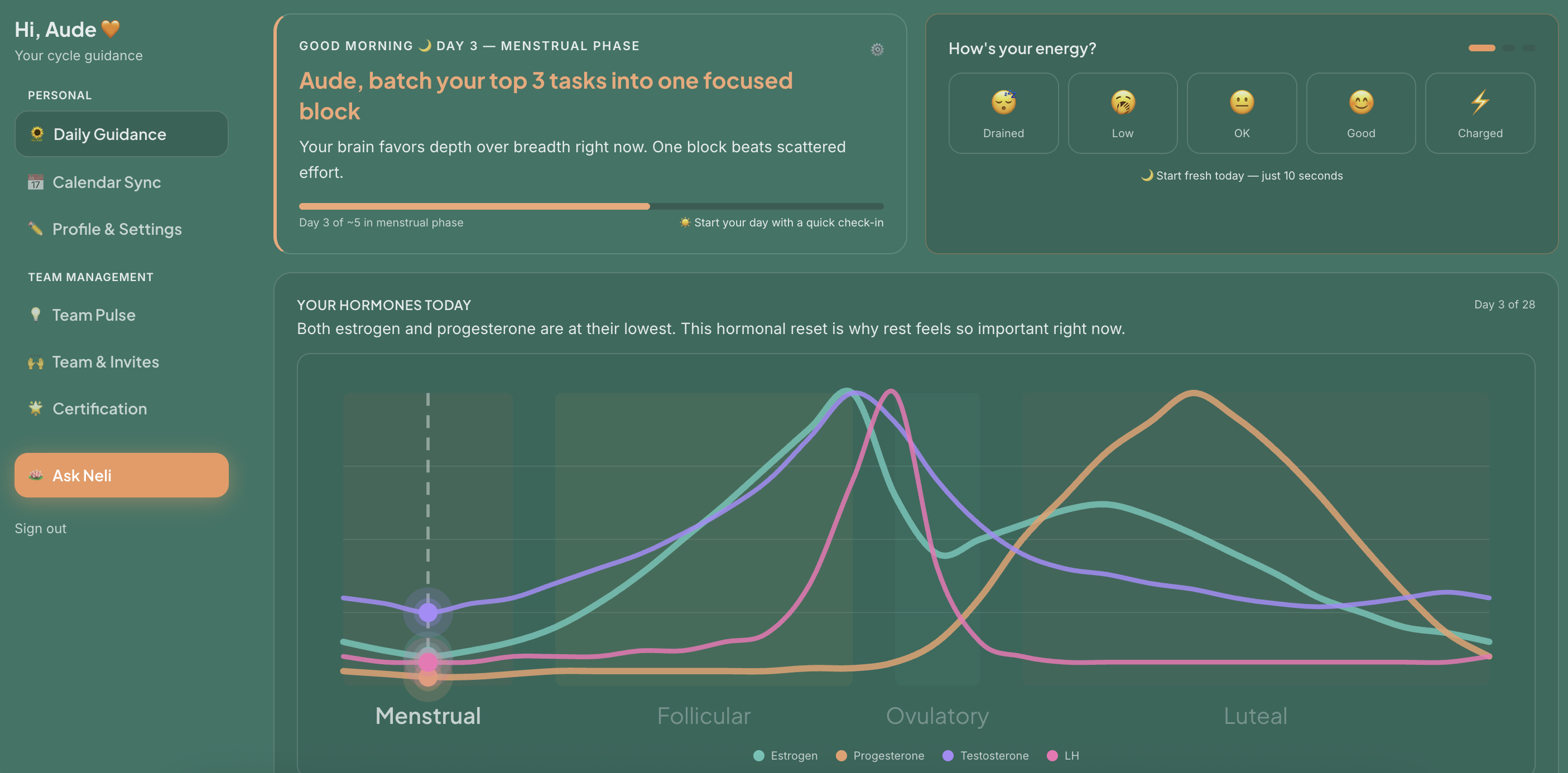The width and height of the screenshot is (1568, 773).
Task: Open the Team Pulse section
Action: tap(94, 315)
